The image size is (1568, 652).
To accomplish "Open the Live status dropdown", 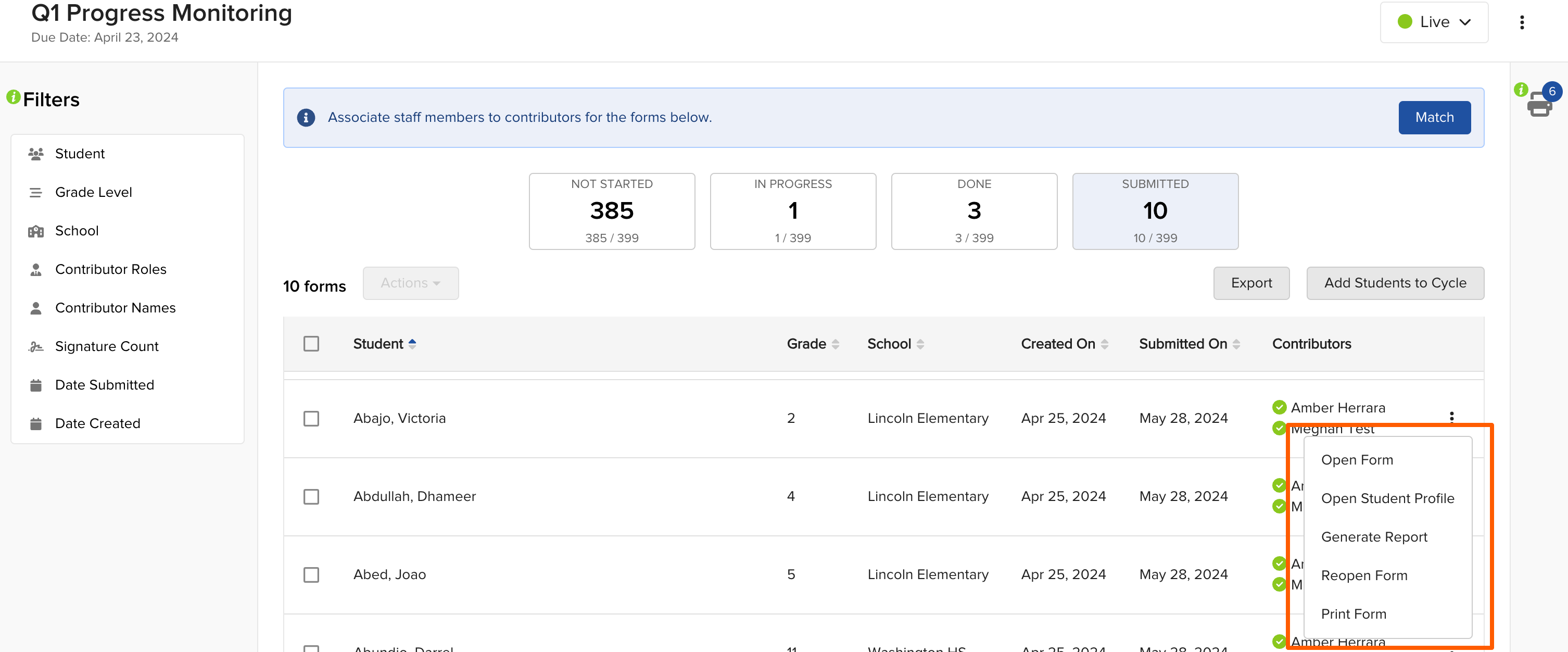I will tap(1434, 22).
